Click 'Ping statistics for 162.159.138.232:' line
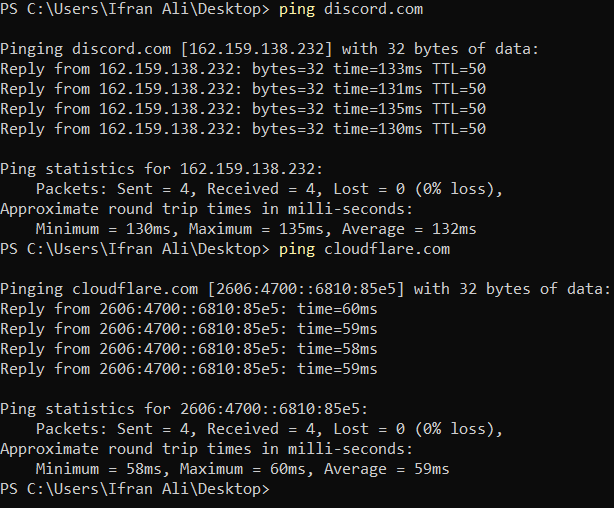Image resolution: width=614 pixels, height=508 pixels. click(x=161, y=169)
